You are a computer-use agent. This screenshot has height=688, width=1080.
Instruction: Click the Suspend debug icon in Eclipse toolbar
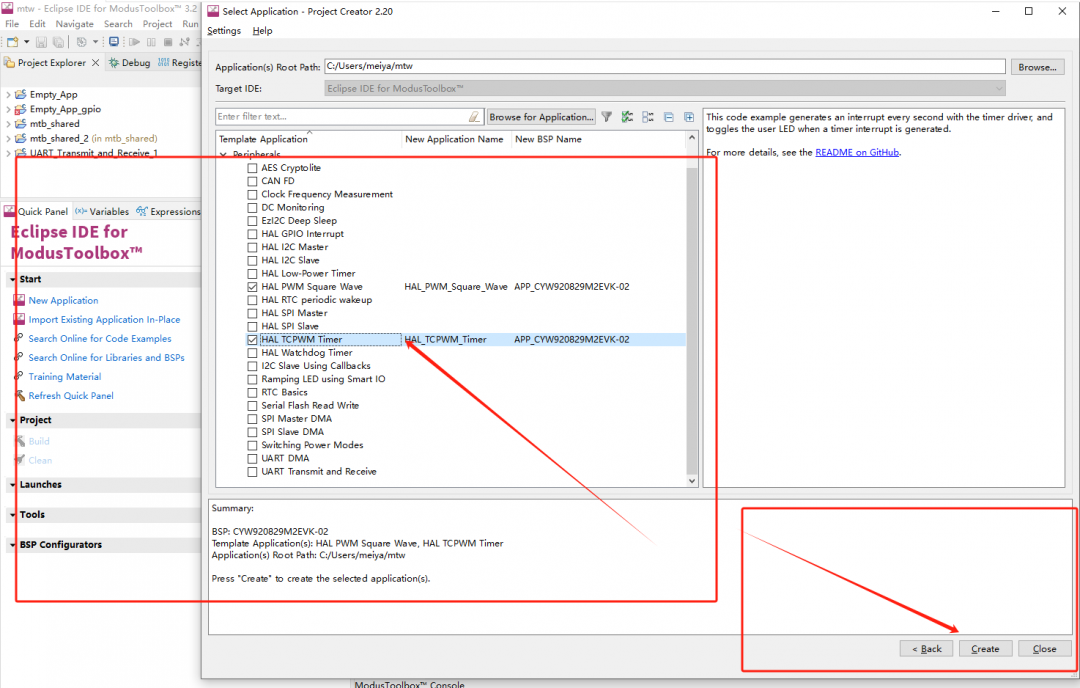pyautogui.click(x=152, y=42)
